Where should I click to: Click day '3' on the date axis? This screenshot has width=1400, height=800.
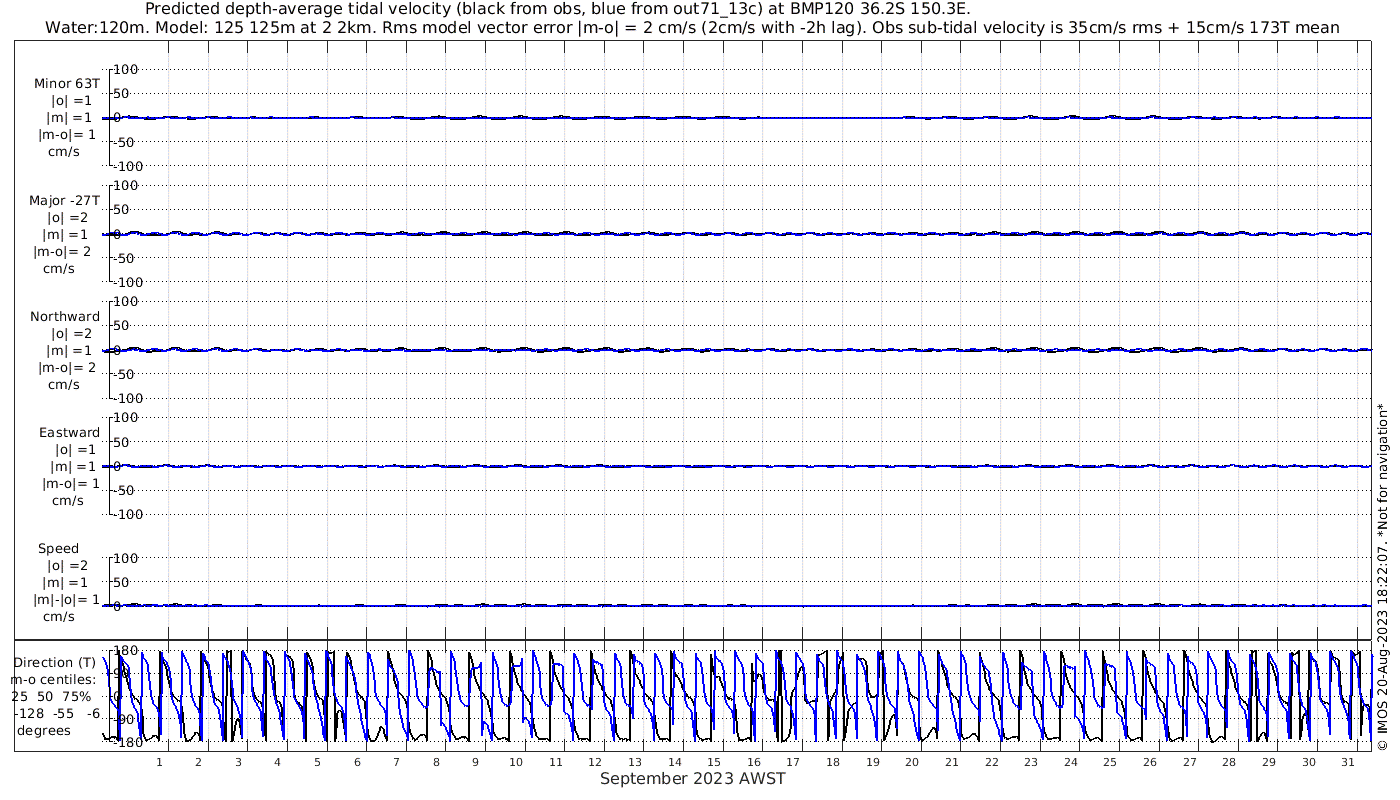pyautogui.click(x=238, y=762)
